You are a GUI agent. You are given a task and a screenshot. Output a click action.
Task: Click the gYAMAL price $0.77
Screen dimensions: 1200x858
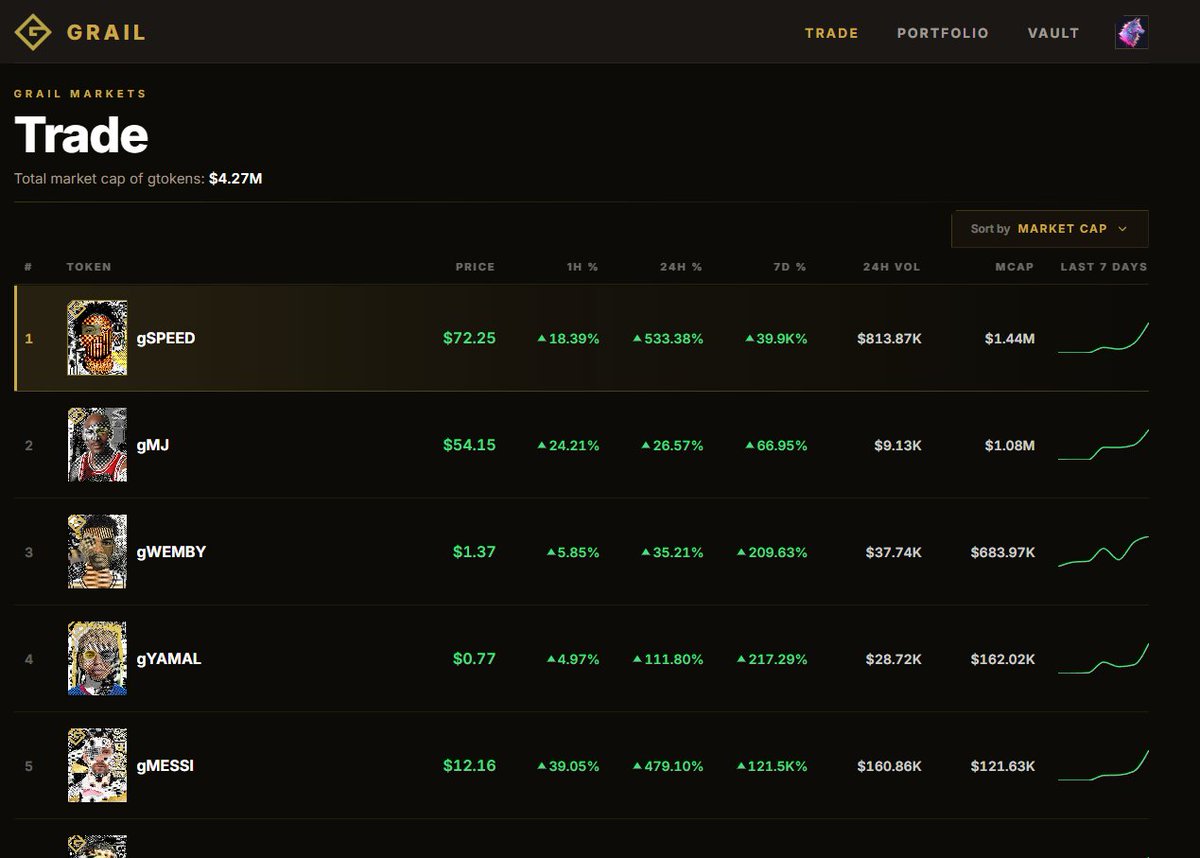click(x=474, y=659)
